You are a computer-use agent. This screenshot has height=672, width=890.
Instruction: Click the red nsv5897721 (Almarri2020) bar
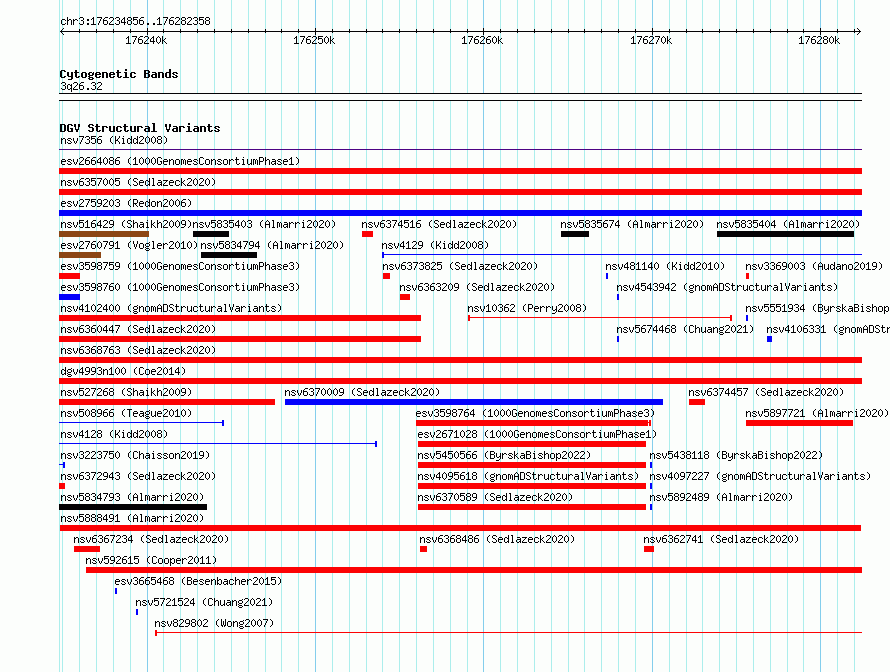[x=799, y=423]
